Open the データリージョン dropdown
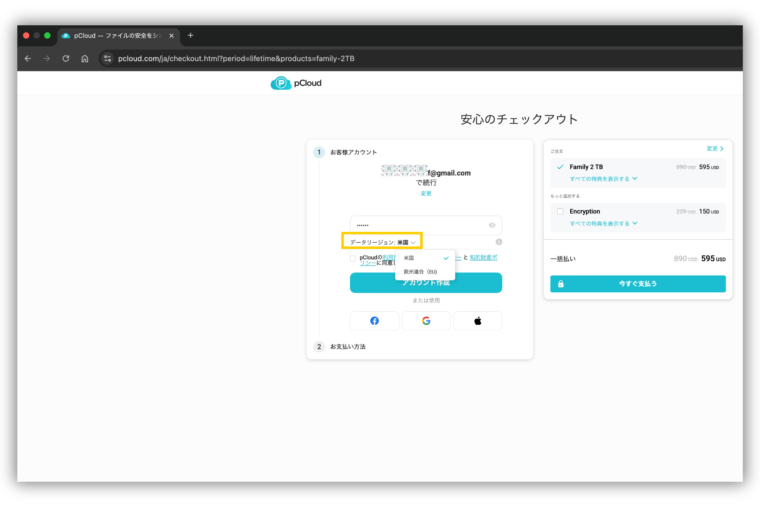Image resolution: width=760 pixels, height=507 pixels. (x=382, y=242)
